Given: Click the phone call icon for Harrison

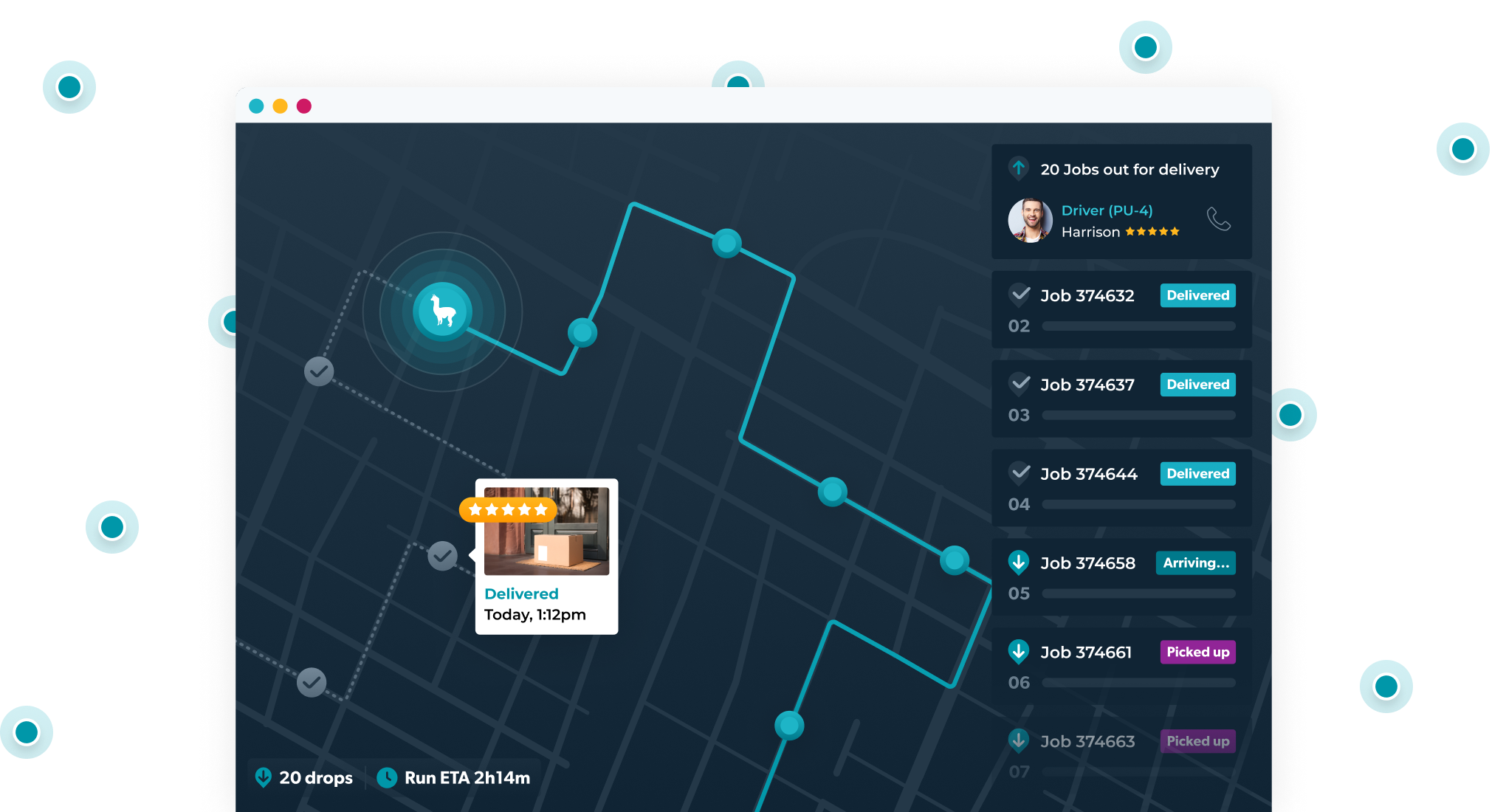Looking at the screenshot, I should coord(1218,219).
